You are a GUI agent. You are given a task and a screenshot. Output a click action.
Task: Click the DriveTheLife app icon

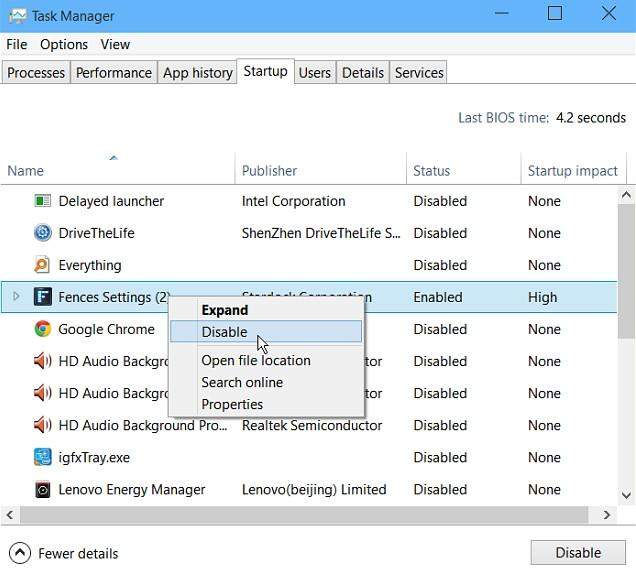pos(43,233)
